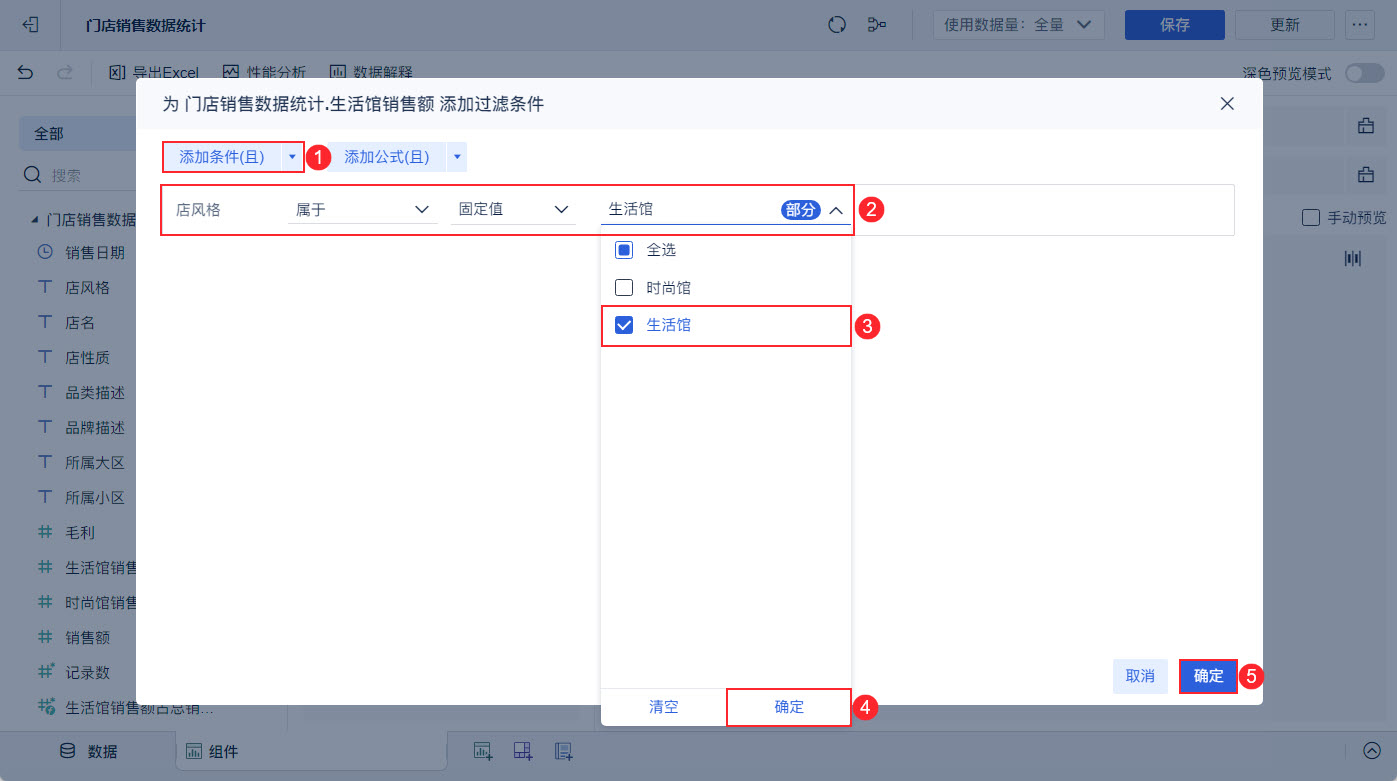The width and height of the screenshot is (1397, 781).
Task: Open the arrow next to 添加公式(且)
Action: tap(456, 157)
